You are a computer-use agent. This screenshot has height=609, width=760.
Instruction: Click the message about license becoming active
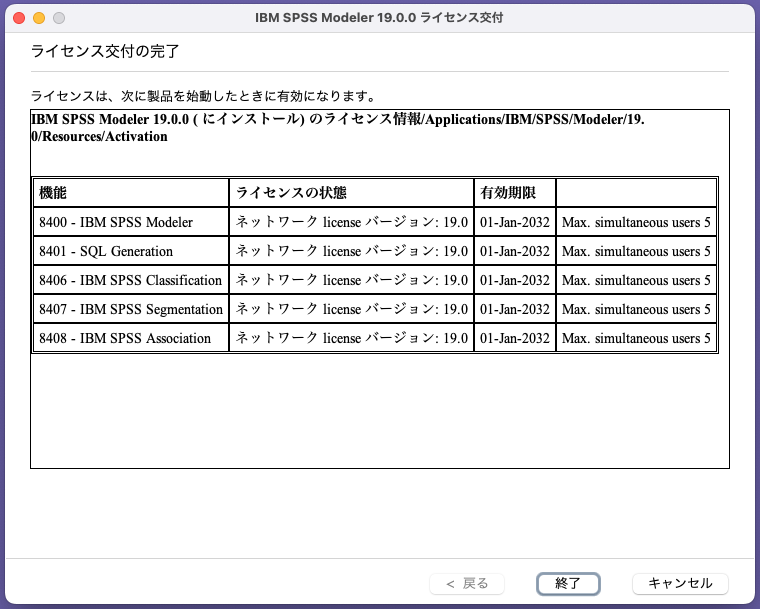click(204, 96)
